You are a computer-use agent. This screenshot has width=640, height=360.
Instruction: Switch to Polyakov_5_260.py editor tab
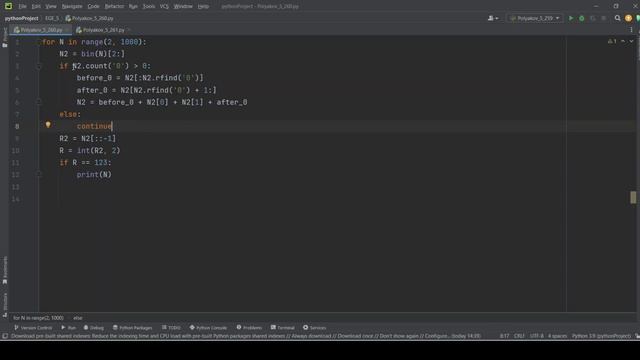[x=41, y=30]
